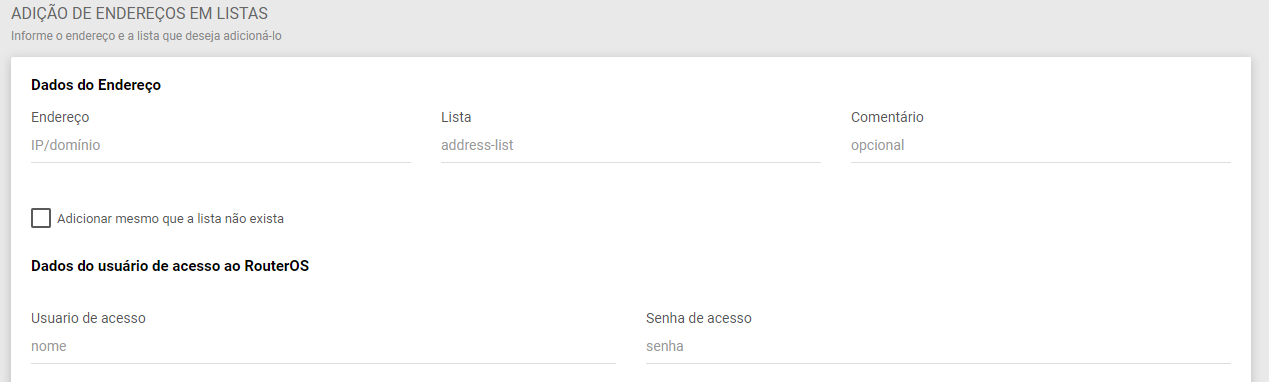
Task: Click the 'ADIÇÃO DE ENDEREÇOS EM LISTAS' page title
Action: tap(139, 14)
